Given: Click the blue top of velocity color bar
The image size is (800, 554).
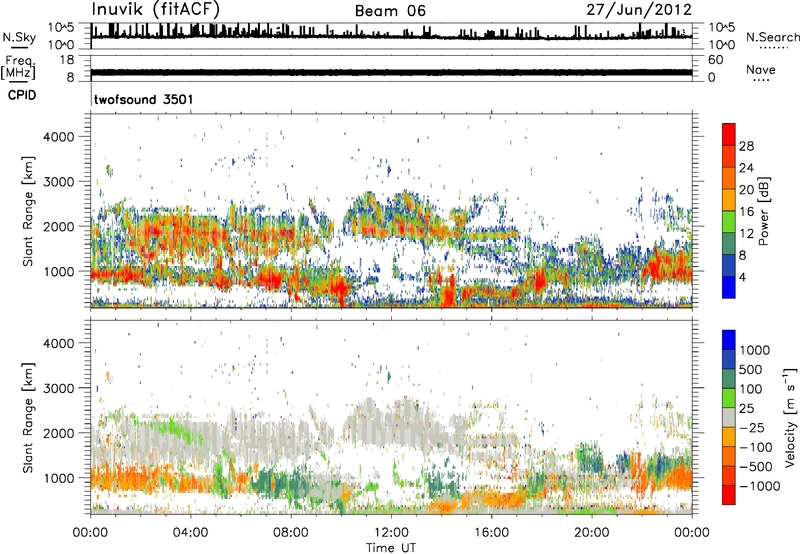Looking at the screenshot, I should 729,340.
